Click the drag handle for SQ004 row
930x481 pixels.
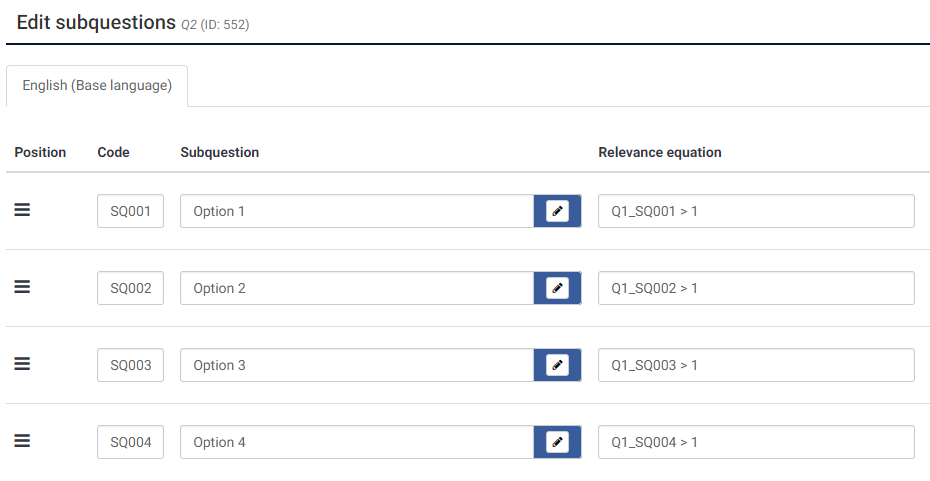[x=22, y=441]
